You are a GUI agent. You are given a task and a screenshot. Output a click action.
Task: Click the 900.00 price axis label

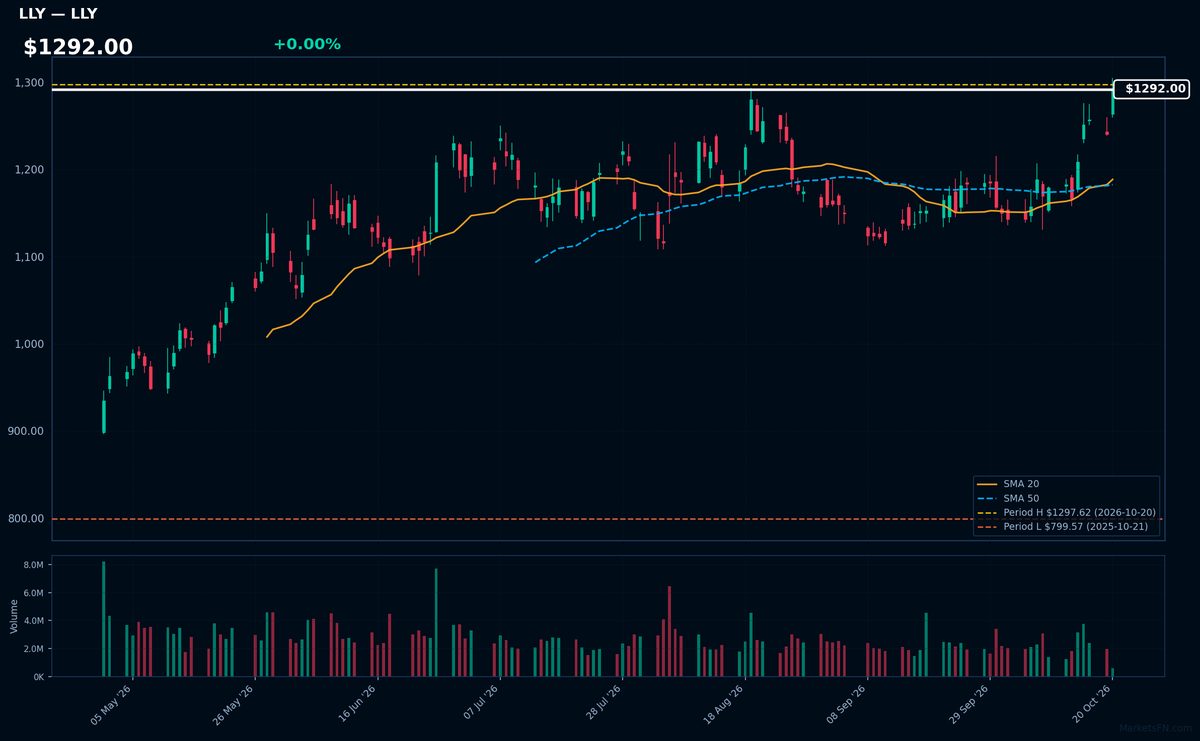pyautogui.click(x=28, y=431)
